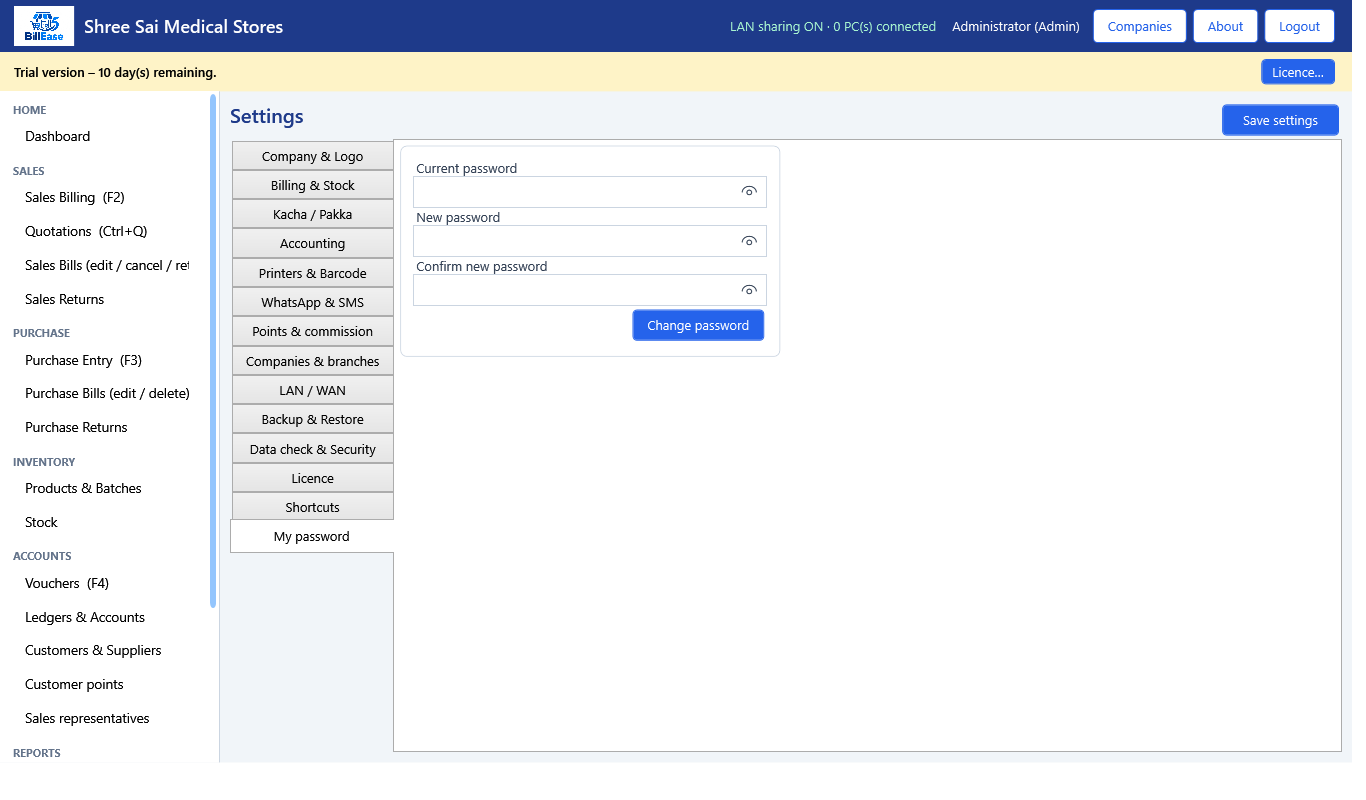The image size is (1366, 800).
Task: Open Companies & branches tab
Action: [x=313, y=362]
